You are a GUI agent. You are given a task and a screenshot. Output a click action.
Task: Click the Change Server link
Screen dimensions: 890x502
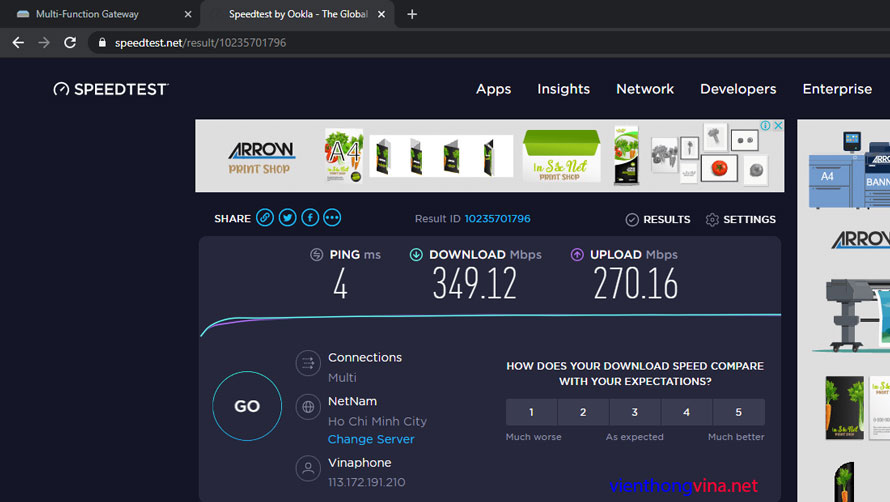371,439
